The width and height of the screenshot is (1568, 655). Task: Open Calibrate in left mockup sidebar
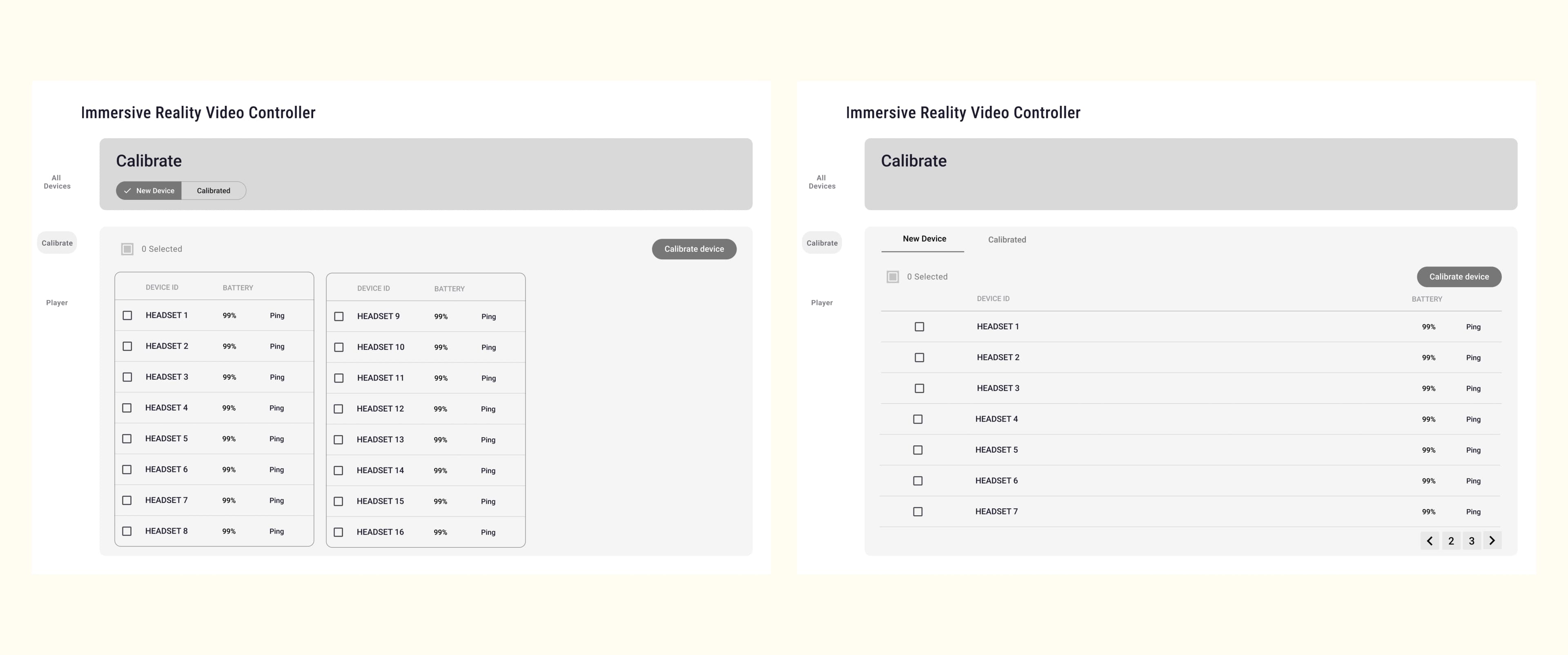pos(57,242)
